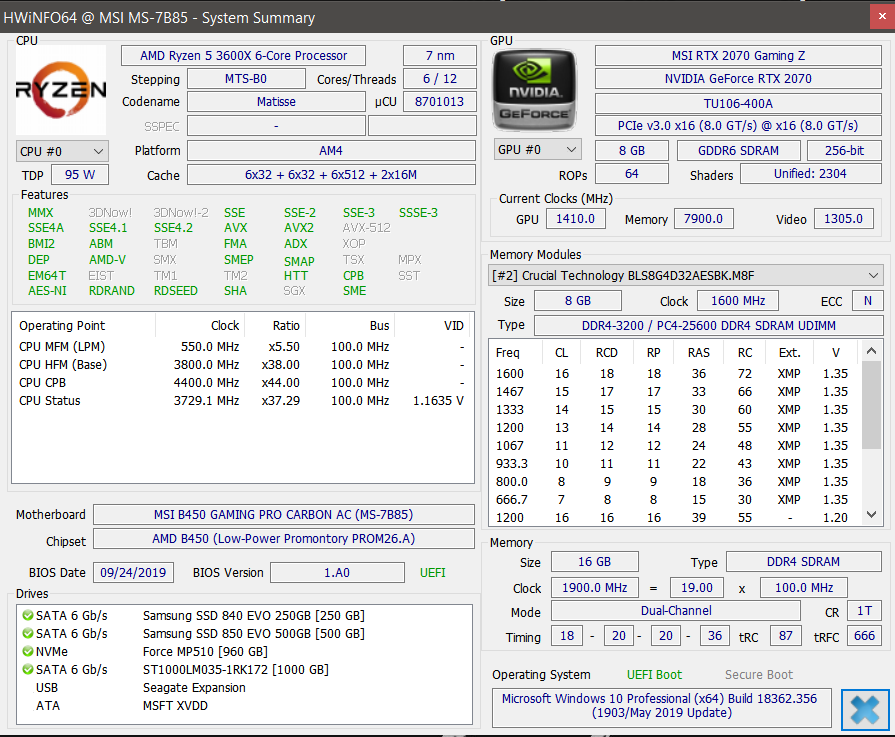
Task: Click the 1467 frequency timing row
Action: click(x=674, y=392)
